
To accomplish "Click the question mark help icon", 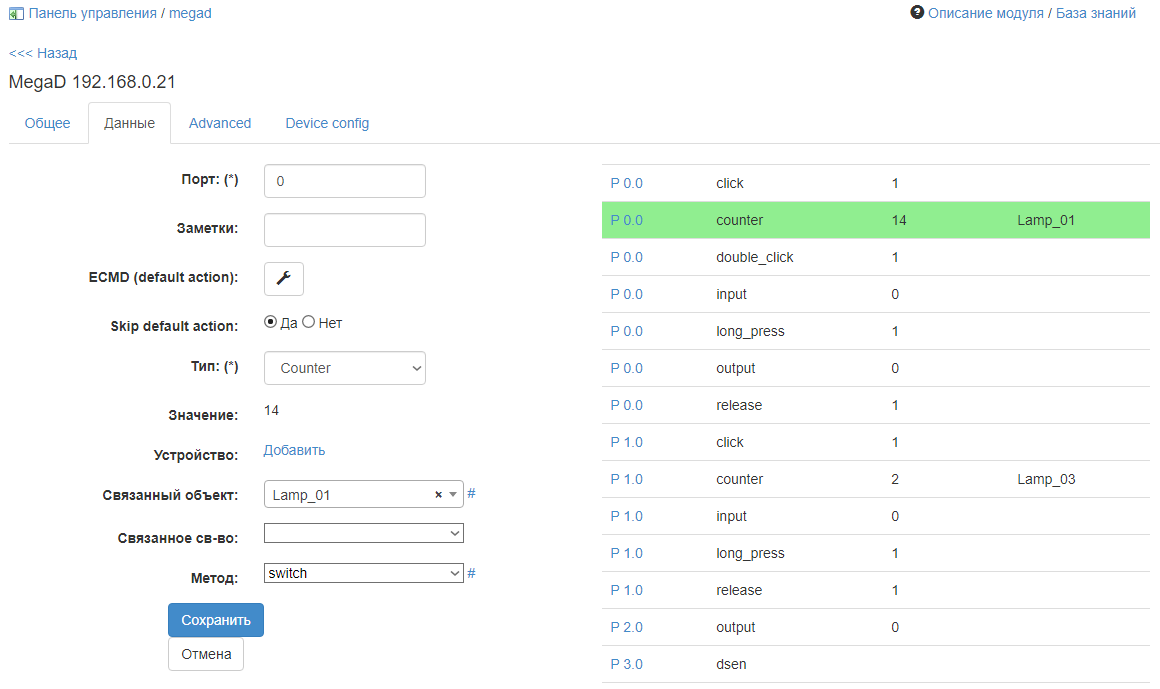I will (x=917, y=13).
